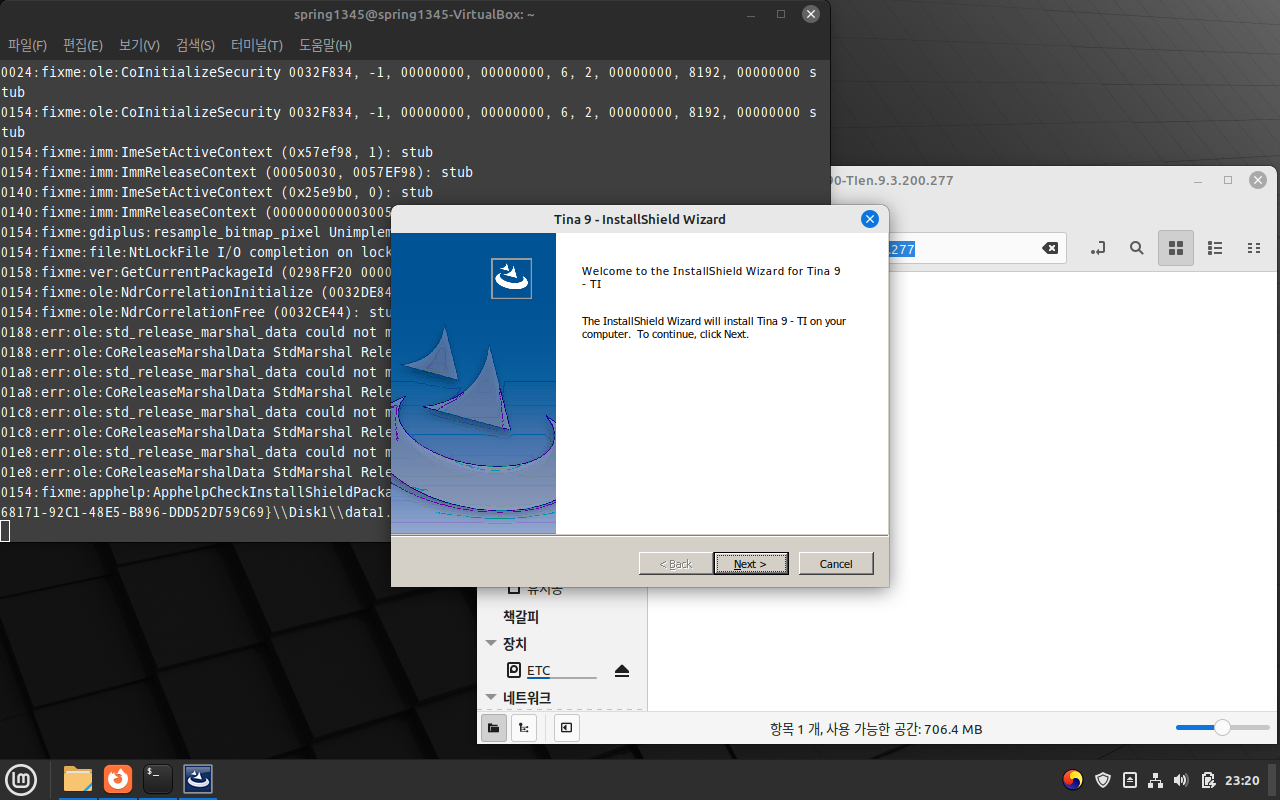Eject the ETC device
Image resolution: width=1280 pixels, height=800 pixels.
click(622, 670)
